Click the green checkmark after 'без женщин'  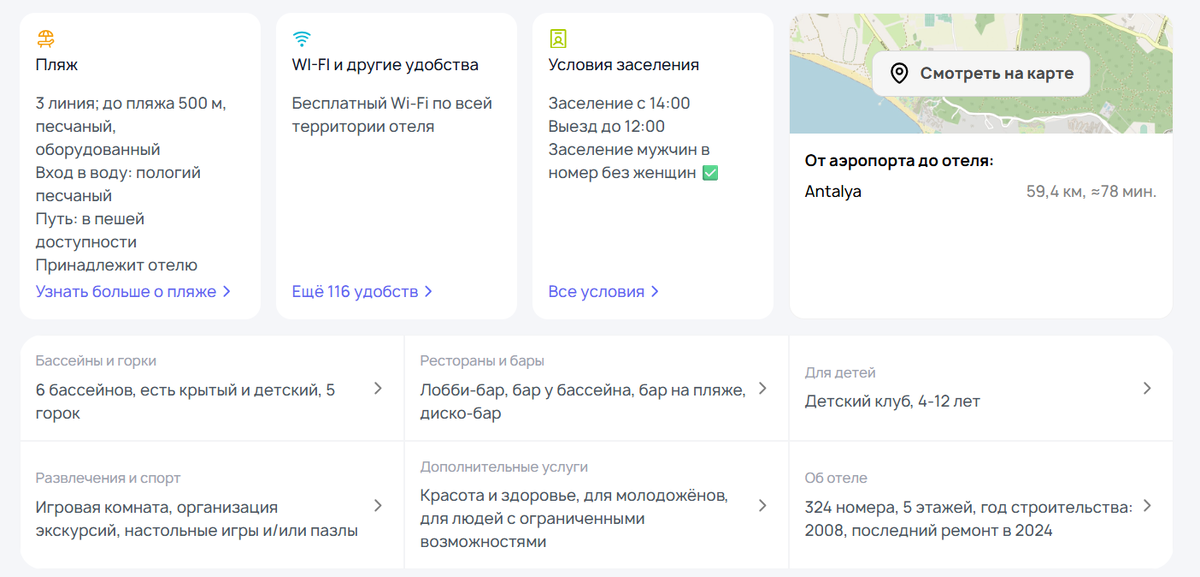coord(710,173)
